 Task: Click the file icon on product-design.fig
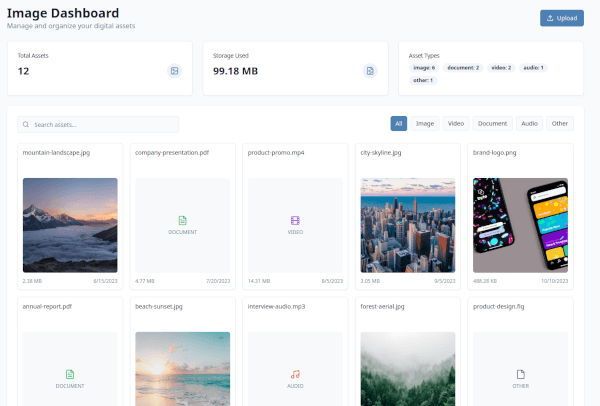520,374
